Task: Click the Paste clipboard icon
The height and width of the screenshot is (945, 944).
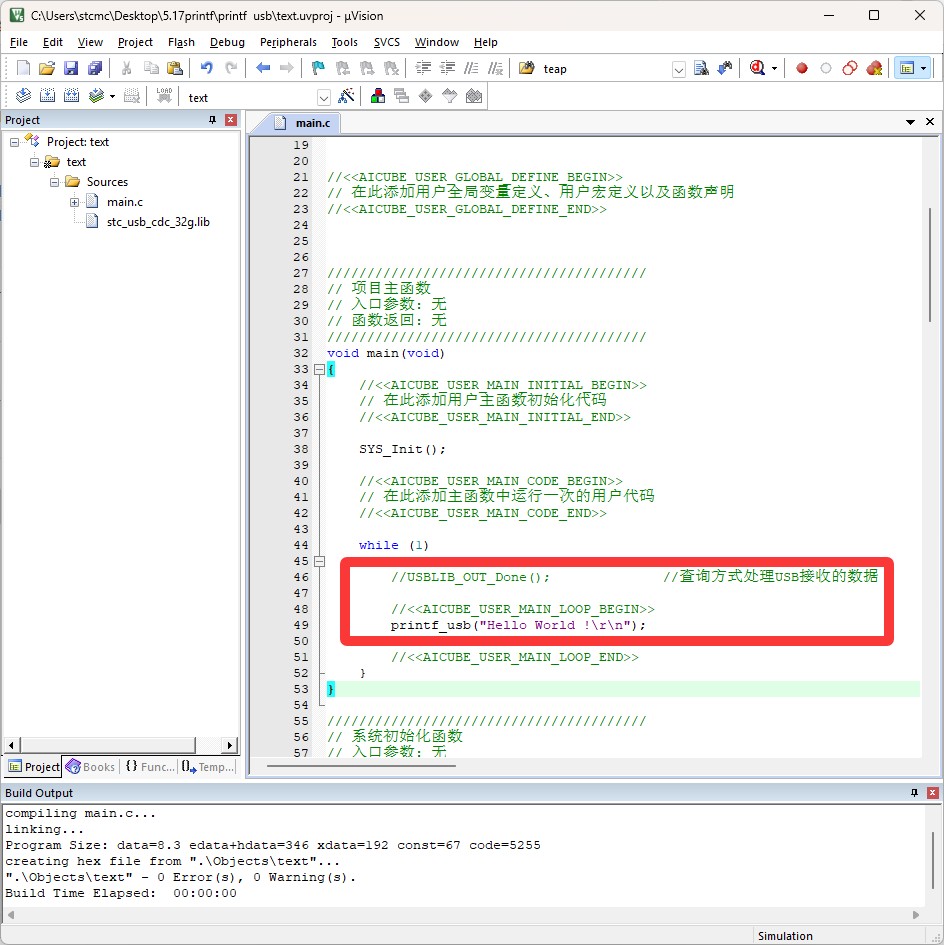Action: tap(175, 68)
